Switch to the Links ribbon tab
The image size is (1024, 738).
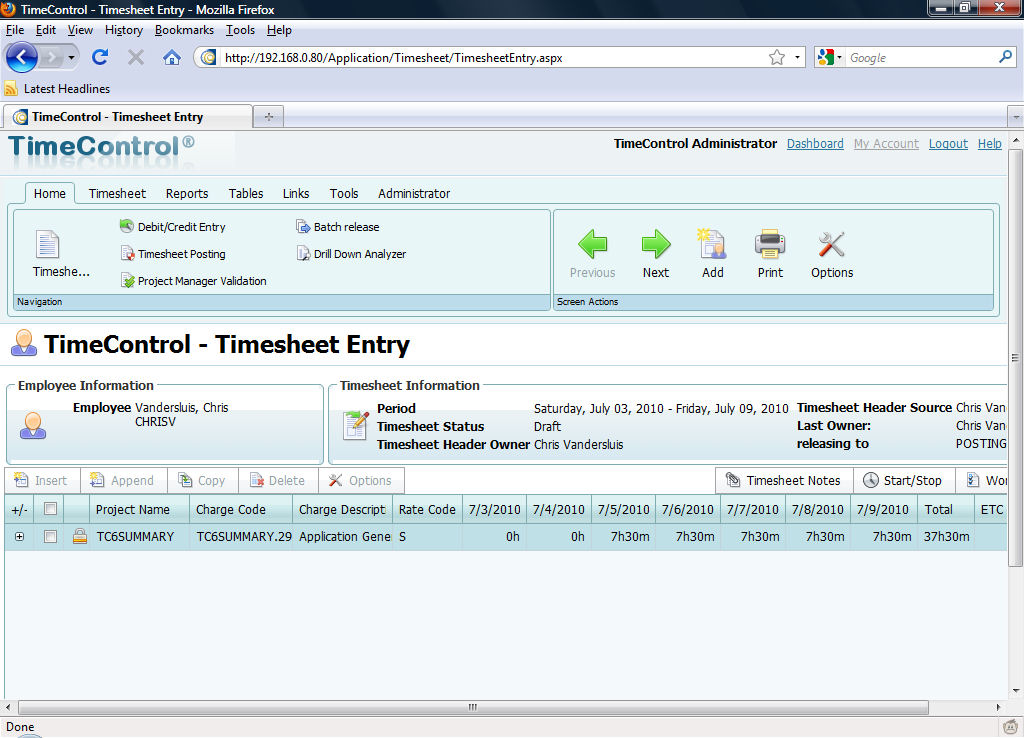(x=296, y=193)
